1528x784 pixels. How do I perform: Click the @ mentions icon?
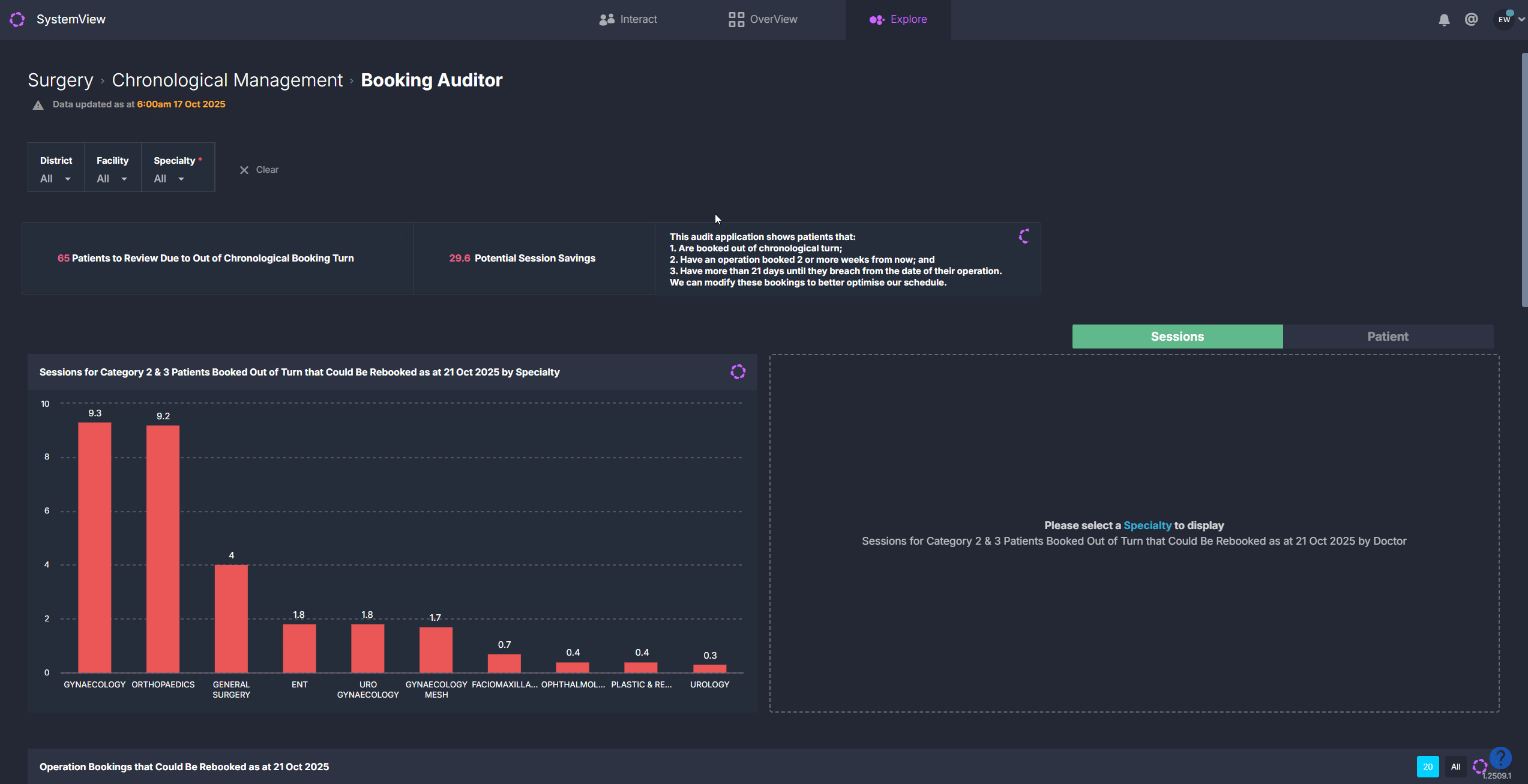point(1471,20)
